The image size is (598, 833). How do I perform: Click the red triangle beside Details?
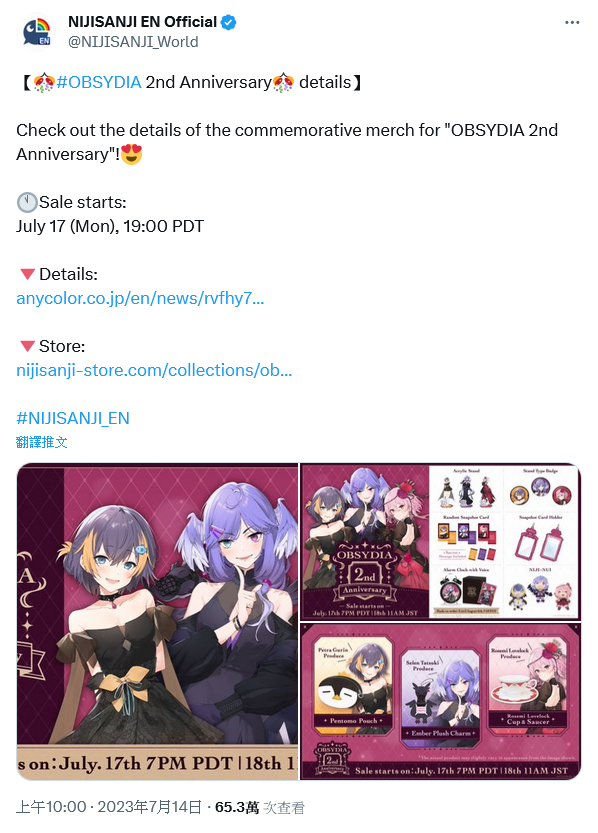(27, 274)
